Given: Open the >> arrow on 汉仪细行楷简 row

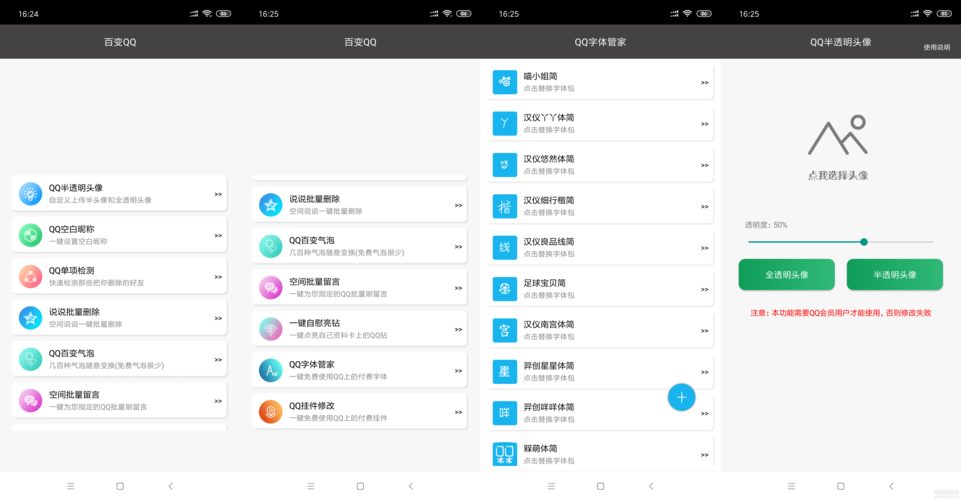Looking at the screenshot, I should pyautogui.click(x=705, y=206).
